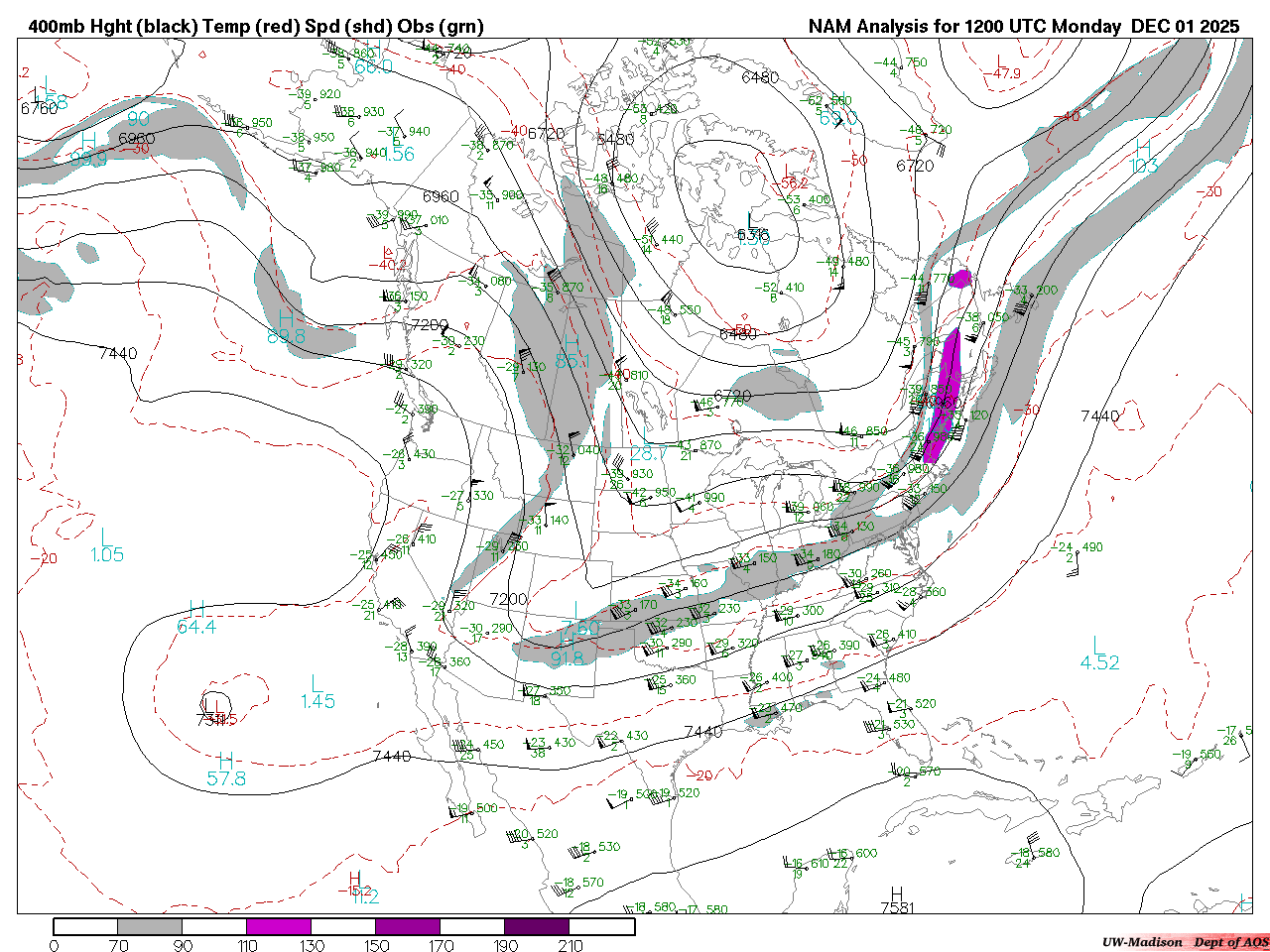The image size is (1270, 952).
Task: Click the cyan value "1.56"
Action: click(x=398, y=154)
